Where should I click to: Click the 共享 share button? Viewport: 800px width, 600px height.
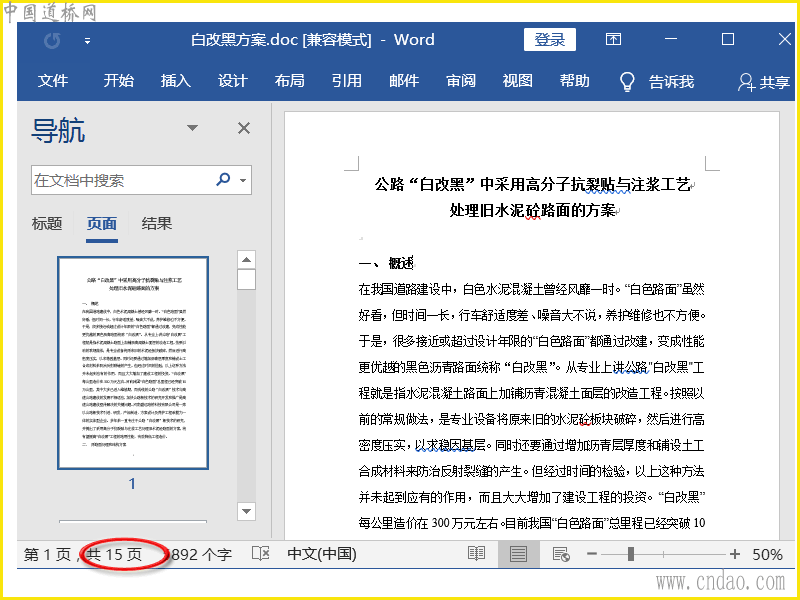[764, 82]
